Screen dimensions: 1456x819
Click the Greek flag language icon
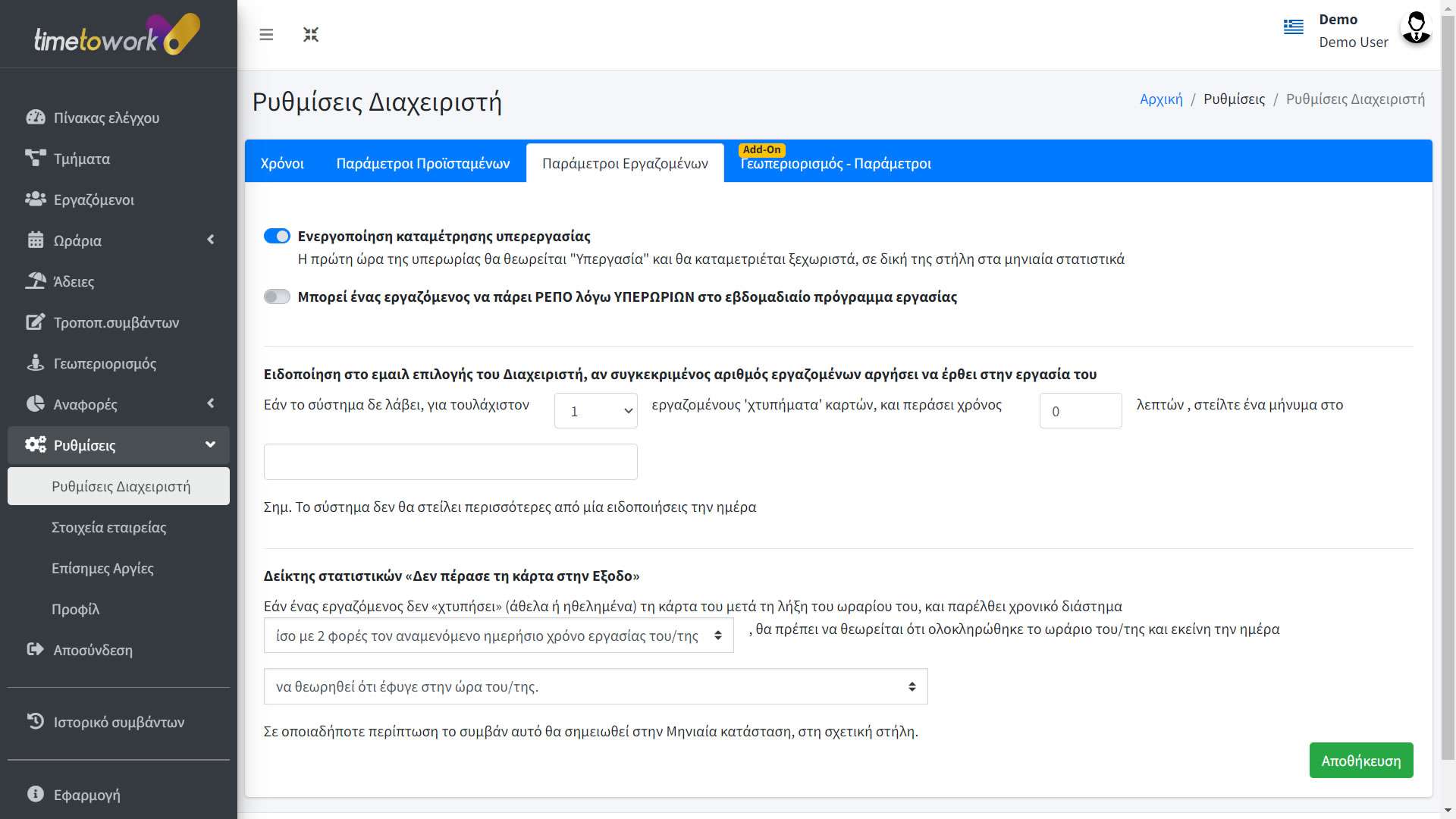(x=1293, y=27)
